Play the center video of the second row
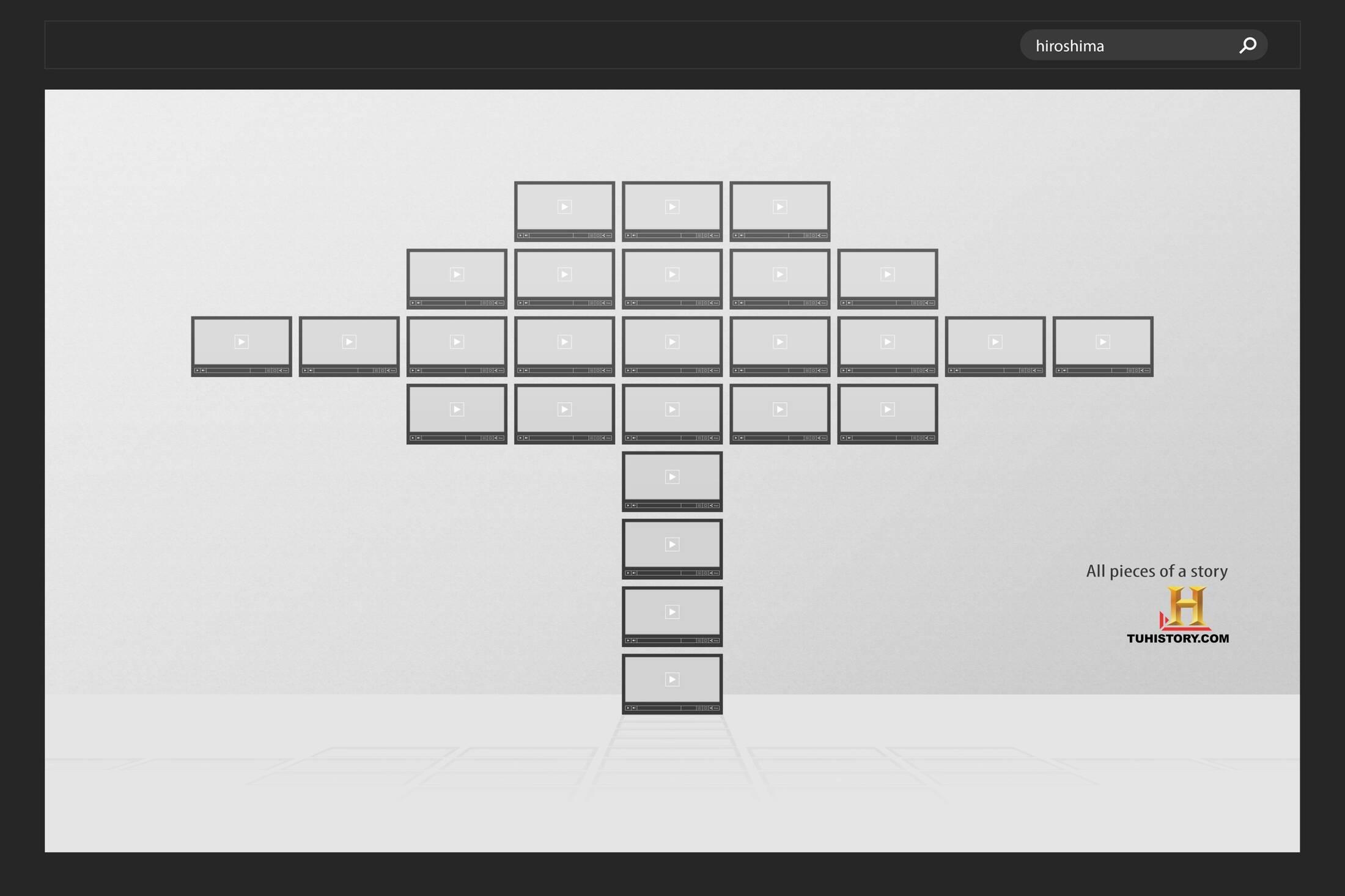1345x896 pixels. 672,274
